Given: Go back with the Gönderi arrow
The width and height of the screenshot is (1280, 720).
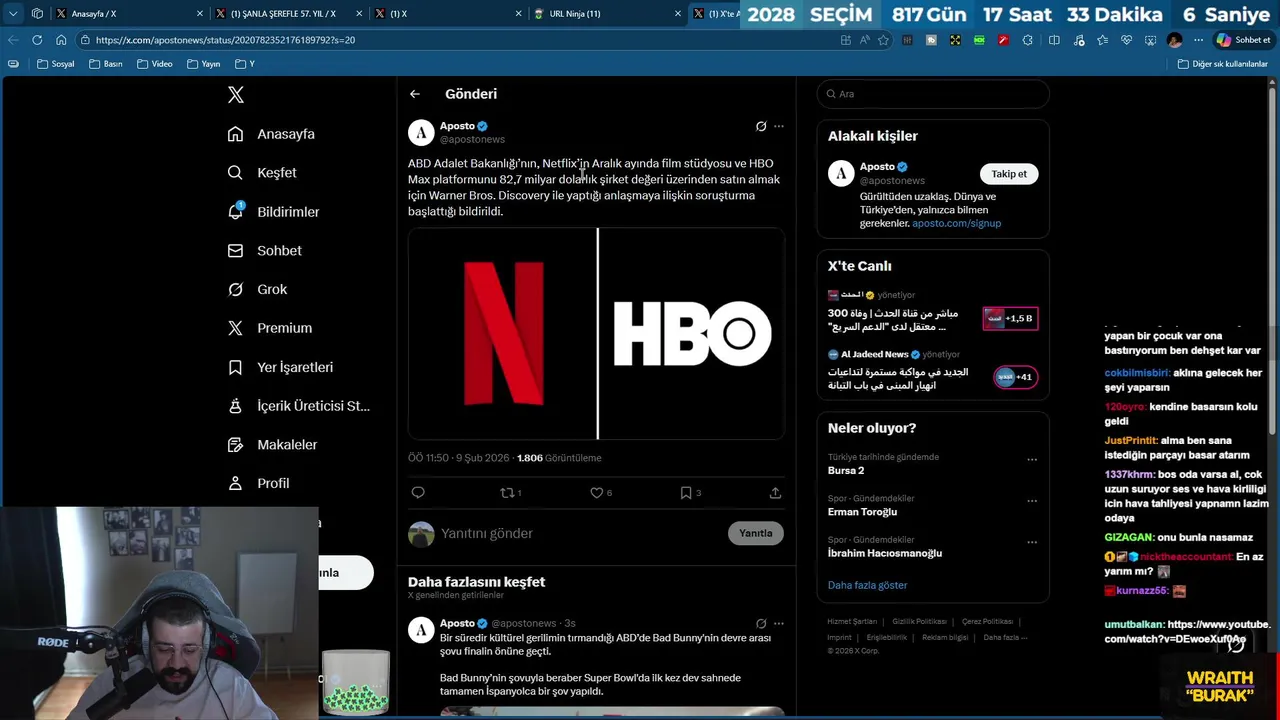Looking at the screenshot, I should click(x=415, y=94).
